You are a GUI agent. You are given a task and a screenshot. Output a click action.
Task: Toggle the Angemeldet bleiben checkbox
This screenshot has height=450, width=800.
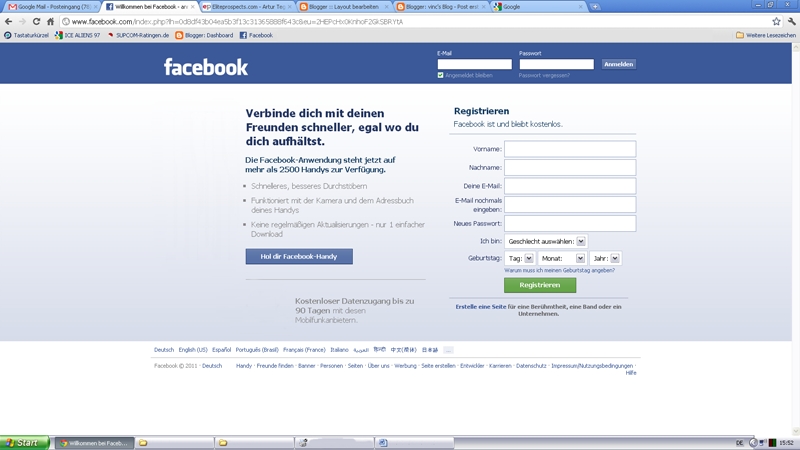tap(440, 75)
